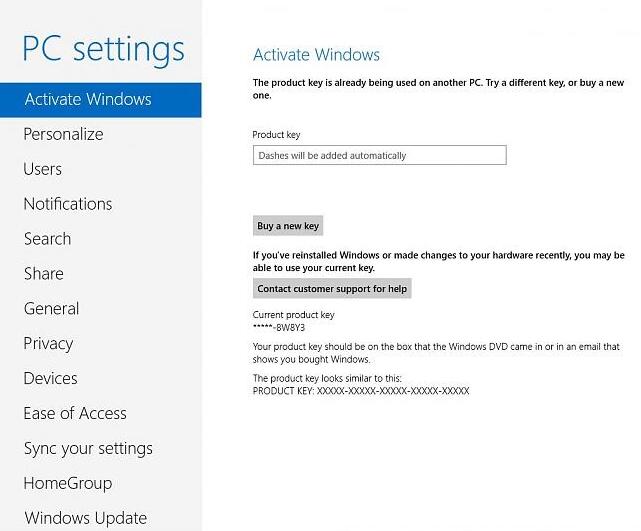Select the Search settings category

[x=47, y=239]
